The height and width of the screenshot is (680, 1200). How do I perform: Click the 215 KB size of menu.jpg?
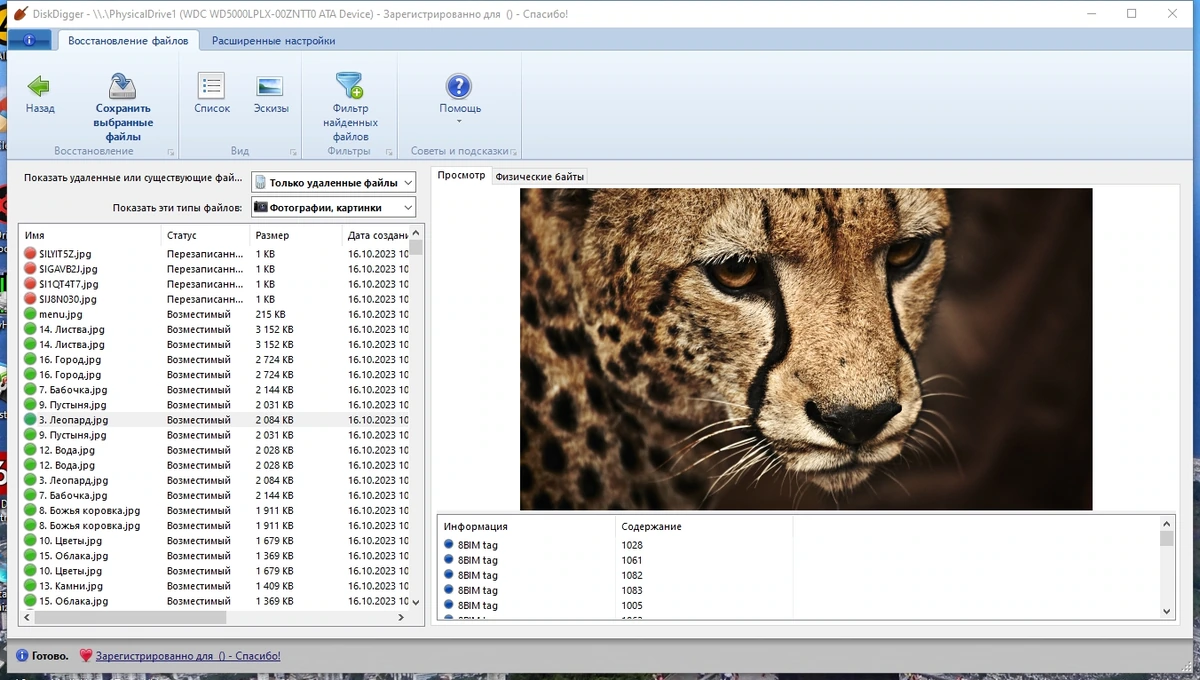pos(270,314)
